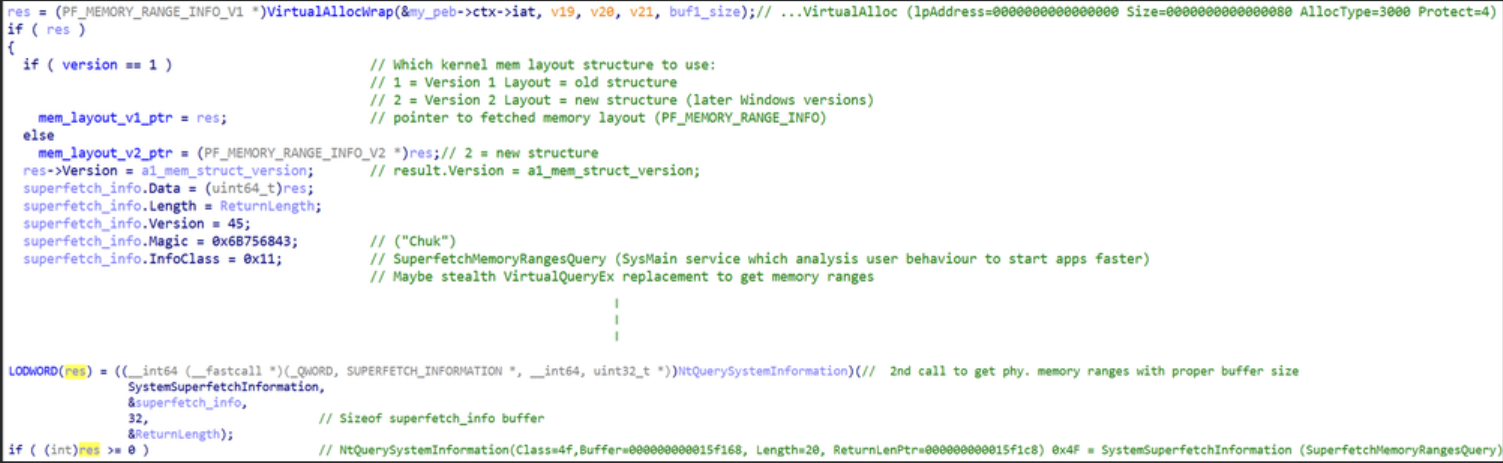Image resolution: width=1503 pixels, height=463 pixels.
Task: Select the &ReturnLength argument
Action: pos(180,434)
